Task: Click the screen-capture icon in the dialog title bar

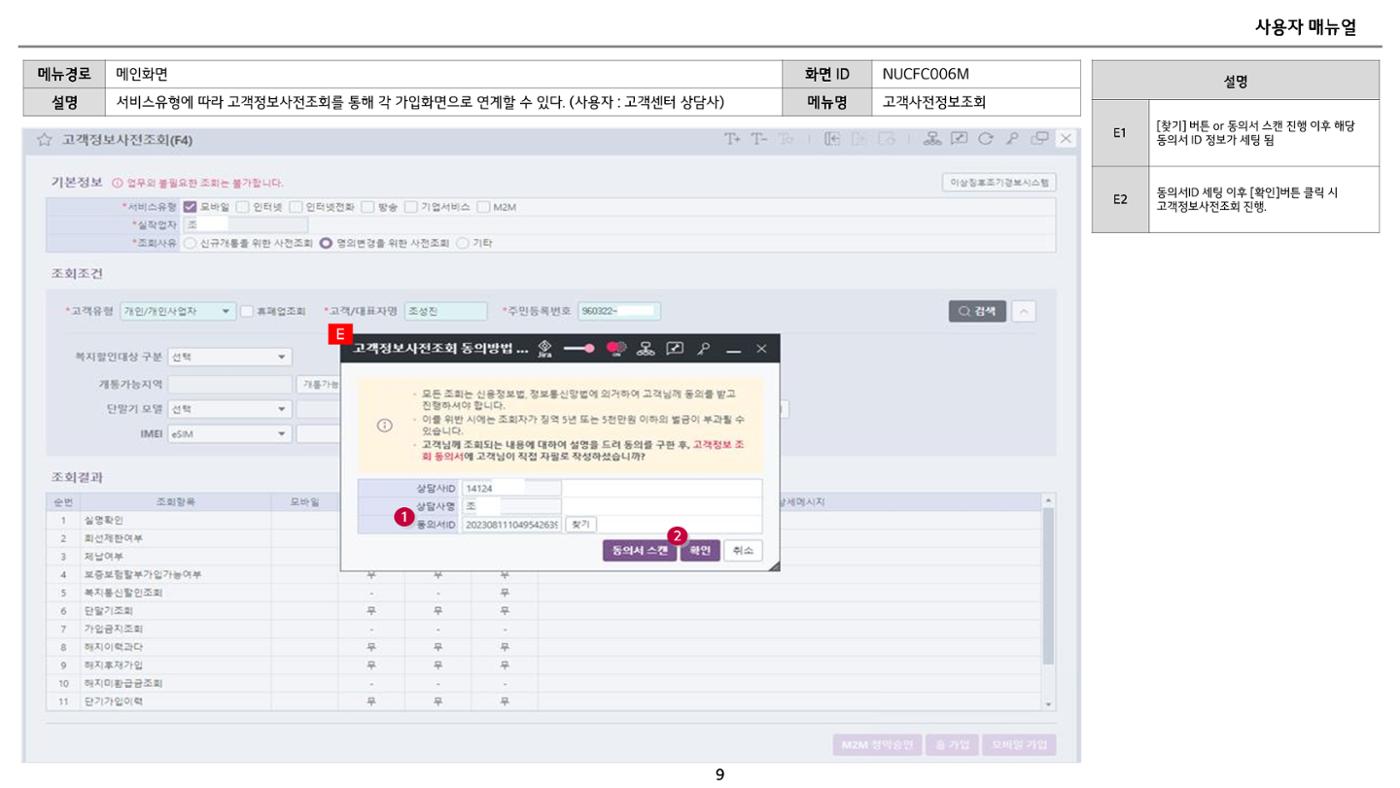Action: pyautogui.click(x=675, y=347)
